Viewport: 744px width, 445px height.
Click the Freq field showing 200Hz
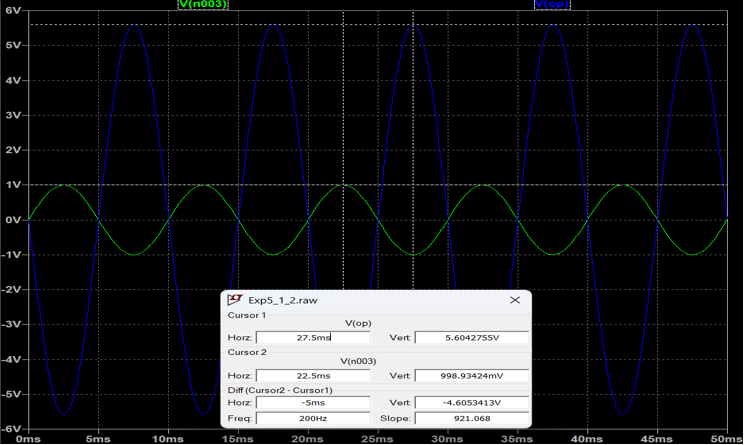tap(312, 417)
